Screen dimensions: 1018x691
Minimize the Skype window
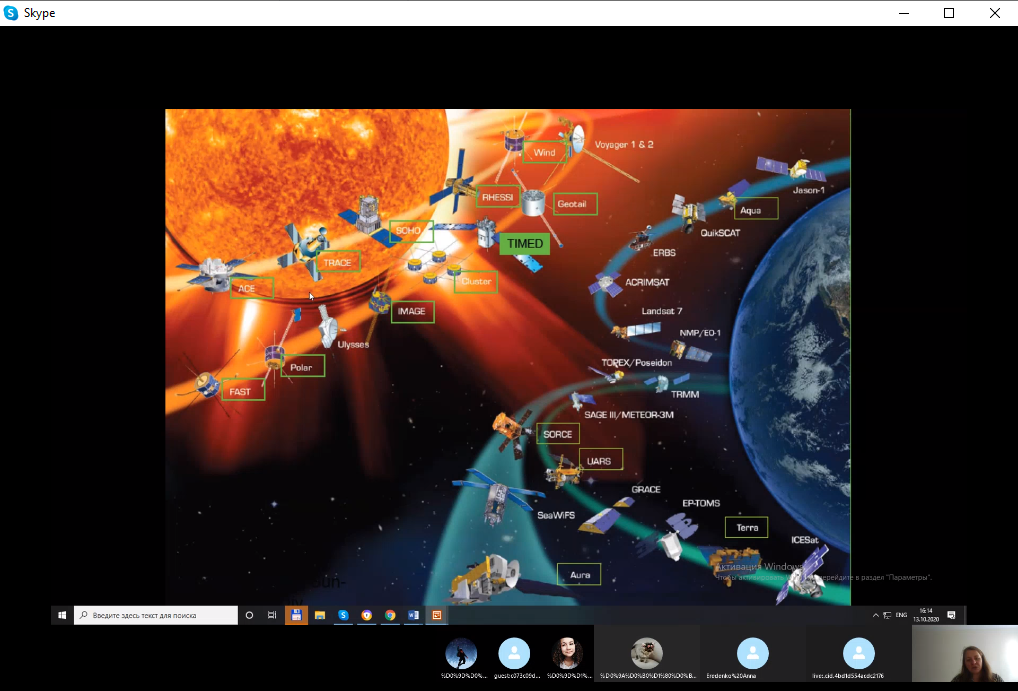point(904,13)
